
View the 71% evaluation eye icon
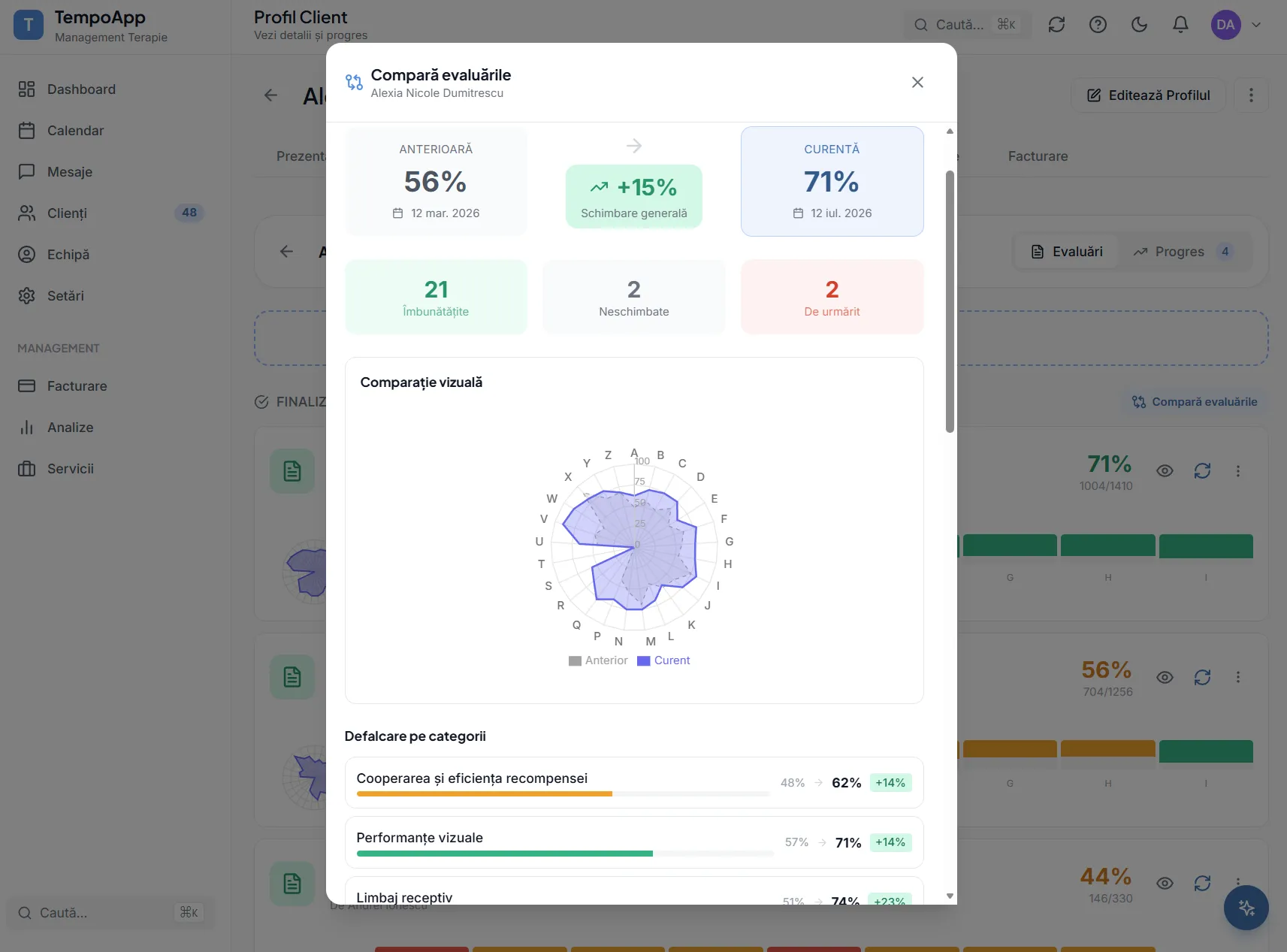coord(1165,471)
